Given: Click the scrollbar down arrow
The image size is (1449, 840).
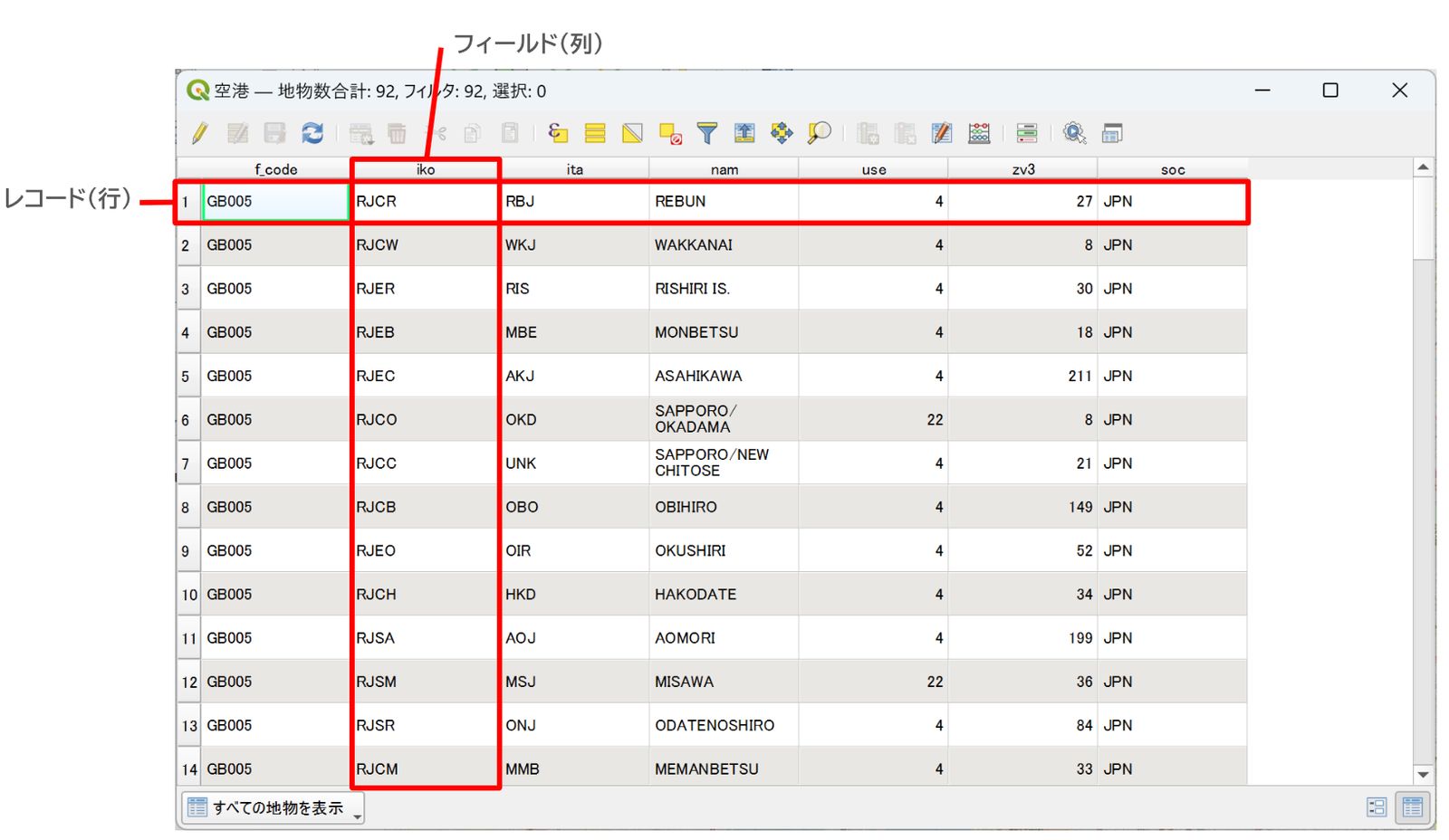Looking at the screenshot, I should tap(1423, 775).
